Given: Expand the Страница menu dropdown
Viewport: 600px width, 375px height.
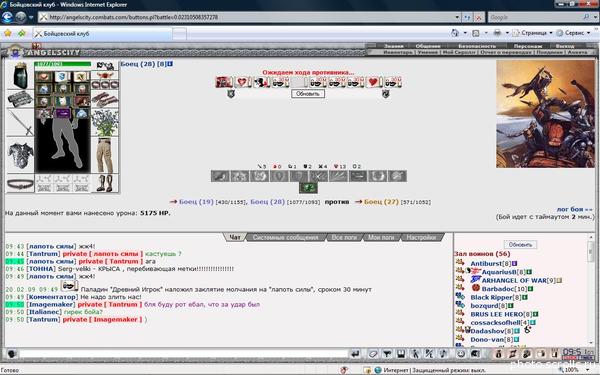Looking at the screenshot, I should (x=551, y=33).
